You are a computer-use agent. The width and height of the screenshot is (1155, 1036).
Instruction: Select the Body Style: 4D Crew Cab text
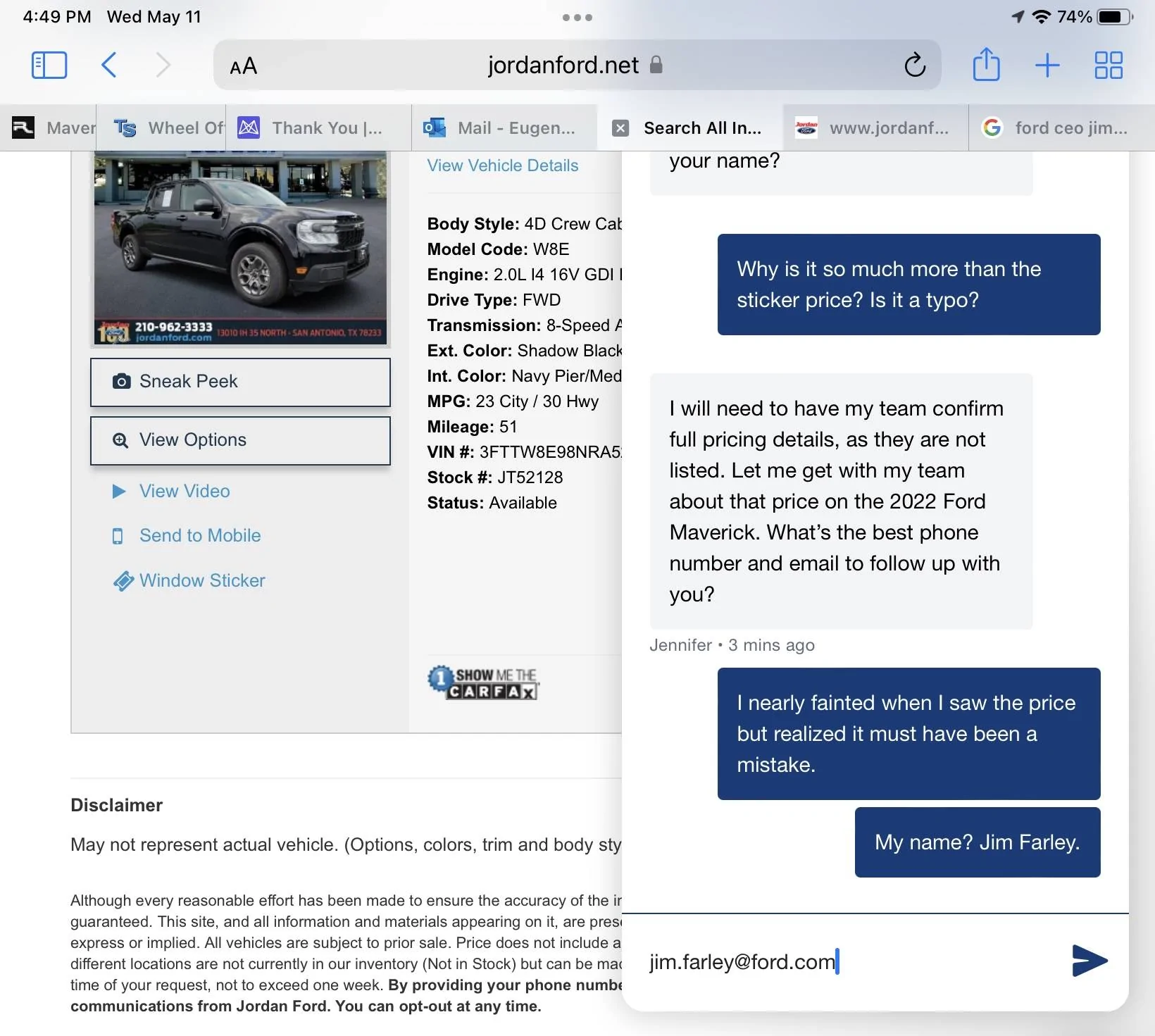click(x=524, y=224)
